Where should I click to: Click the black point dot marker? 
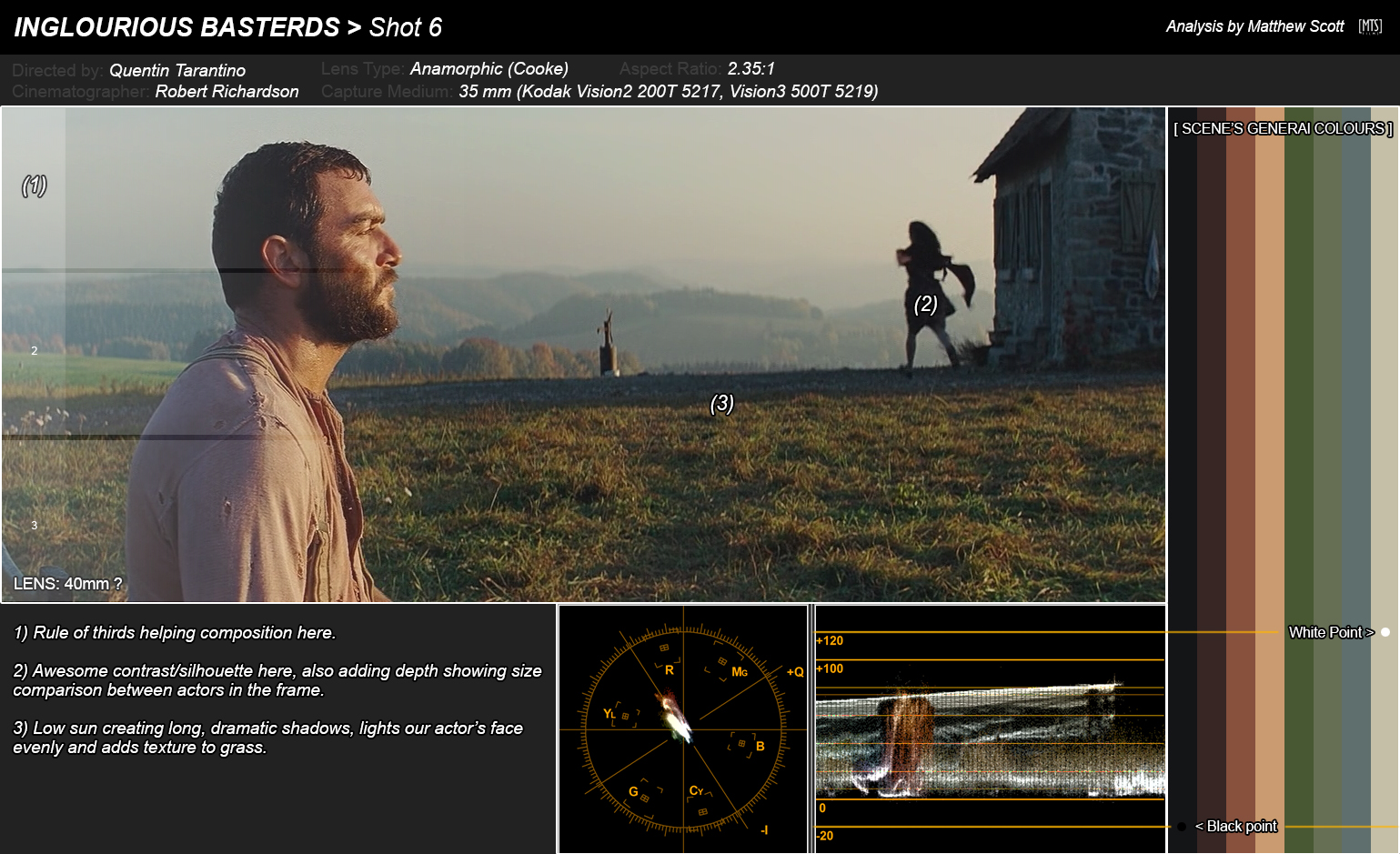[x=1182, y=827]
